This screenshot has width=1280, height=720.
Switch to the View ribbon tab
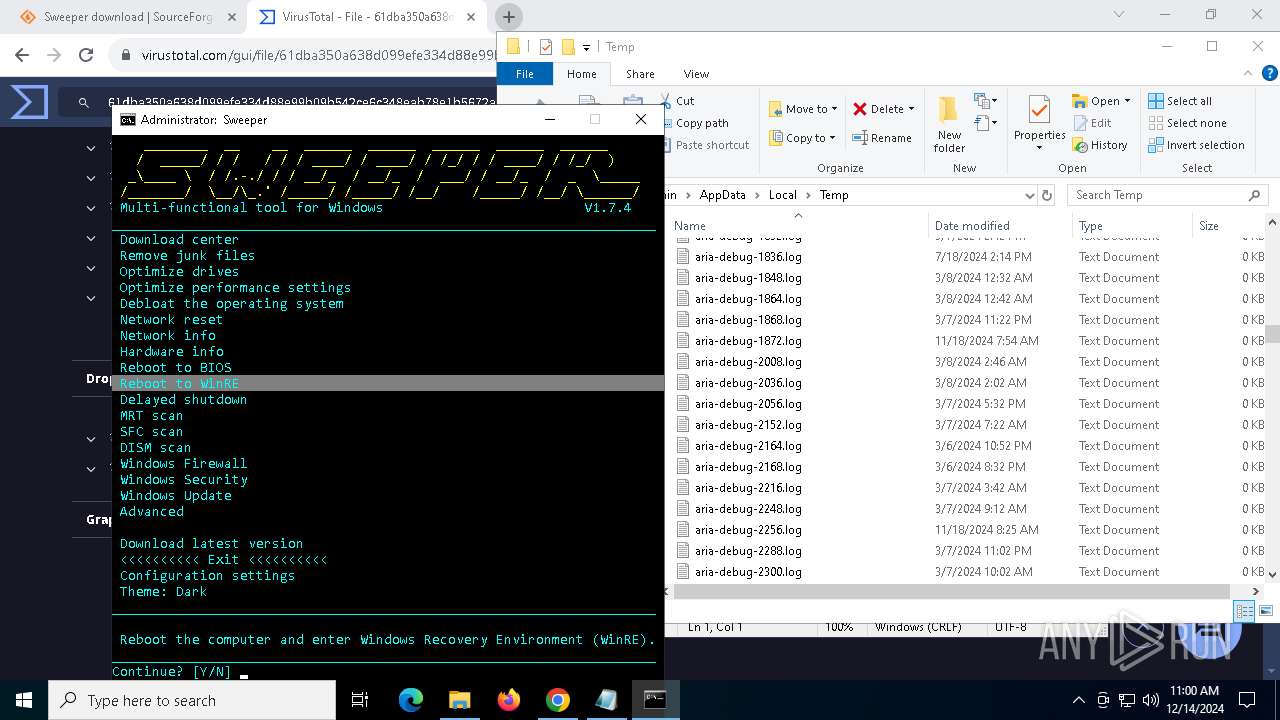click(x=696, y=74)
